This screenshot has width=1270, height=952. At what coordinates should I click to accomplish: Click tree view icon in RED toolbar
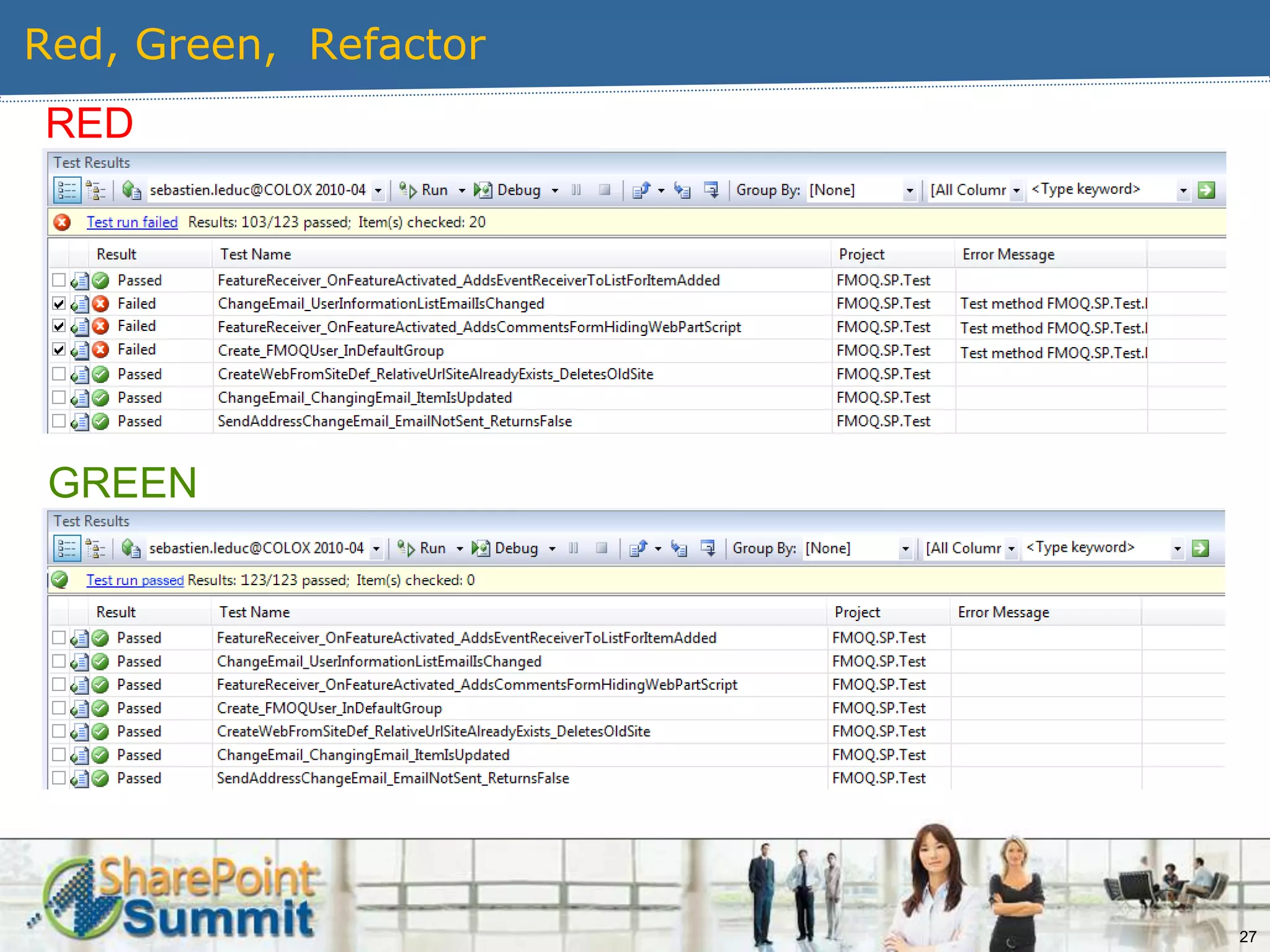(x=95, y=190)
